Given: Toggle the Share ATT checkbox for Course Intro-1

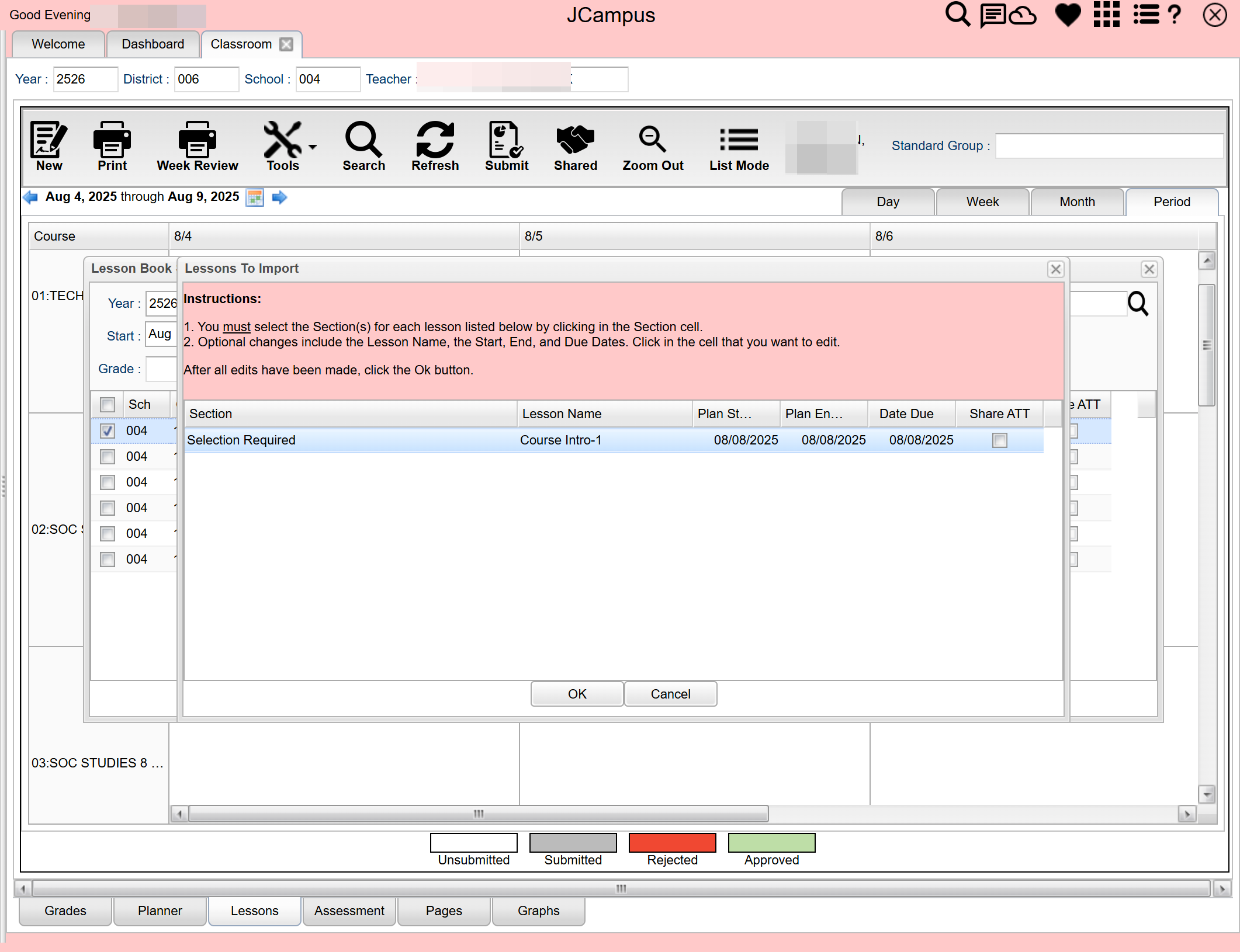Looking at the screenshot, I should pyautogui.click(x=999, y=440).
